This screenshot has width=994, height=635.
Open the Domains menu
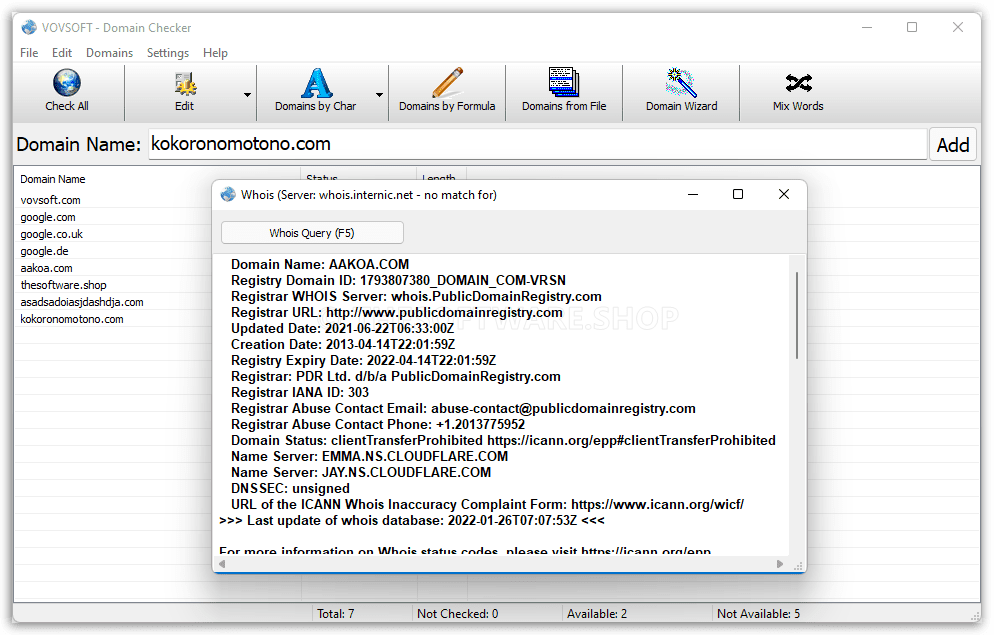pos(110,53)
